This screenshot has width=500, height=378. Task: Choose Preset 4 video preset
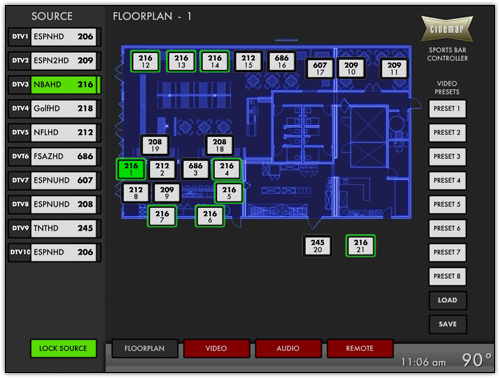pyautogui.click(x=447, y=180)
